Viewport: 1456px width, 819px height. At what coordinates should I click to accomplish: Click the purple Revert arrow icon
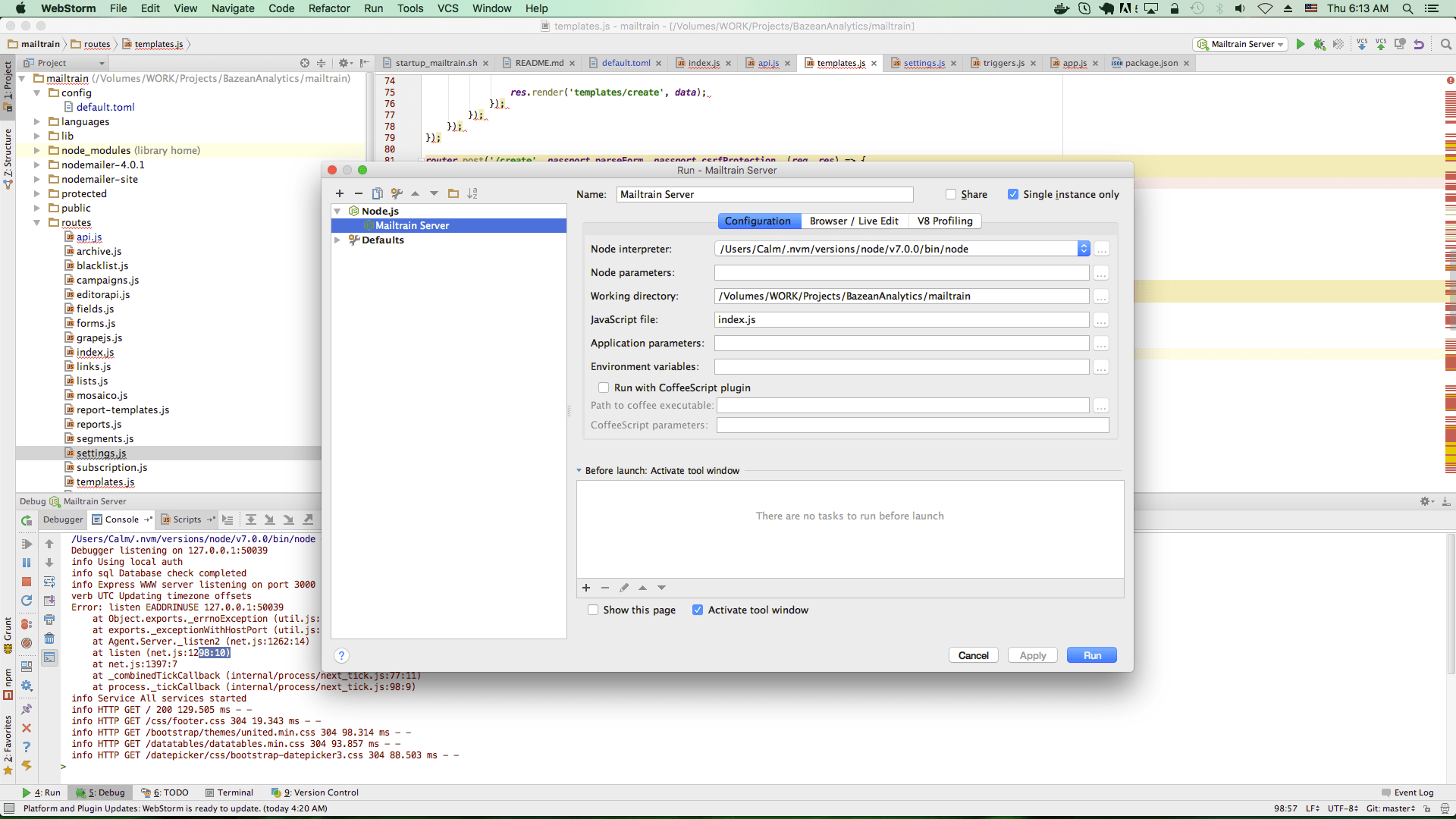pyautogui.click(x=1419, y=44)
